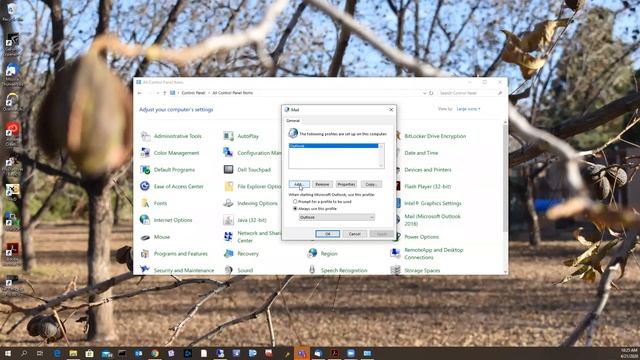
Task: Open Microsoft Store from the taskbar
Action: coord(89,353)
